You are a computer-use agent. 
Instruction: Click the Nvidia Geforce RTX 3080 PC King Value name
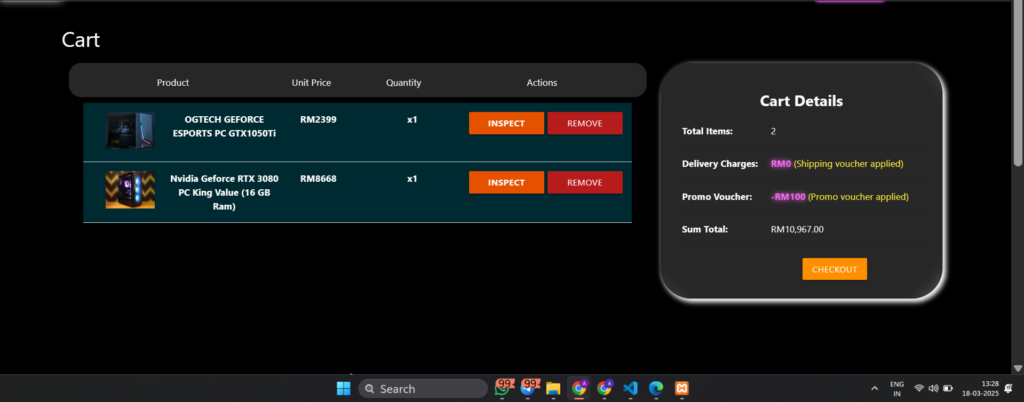(x=225, y=193)
